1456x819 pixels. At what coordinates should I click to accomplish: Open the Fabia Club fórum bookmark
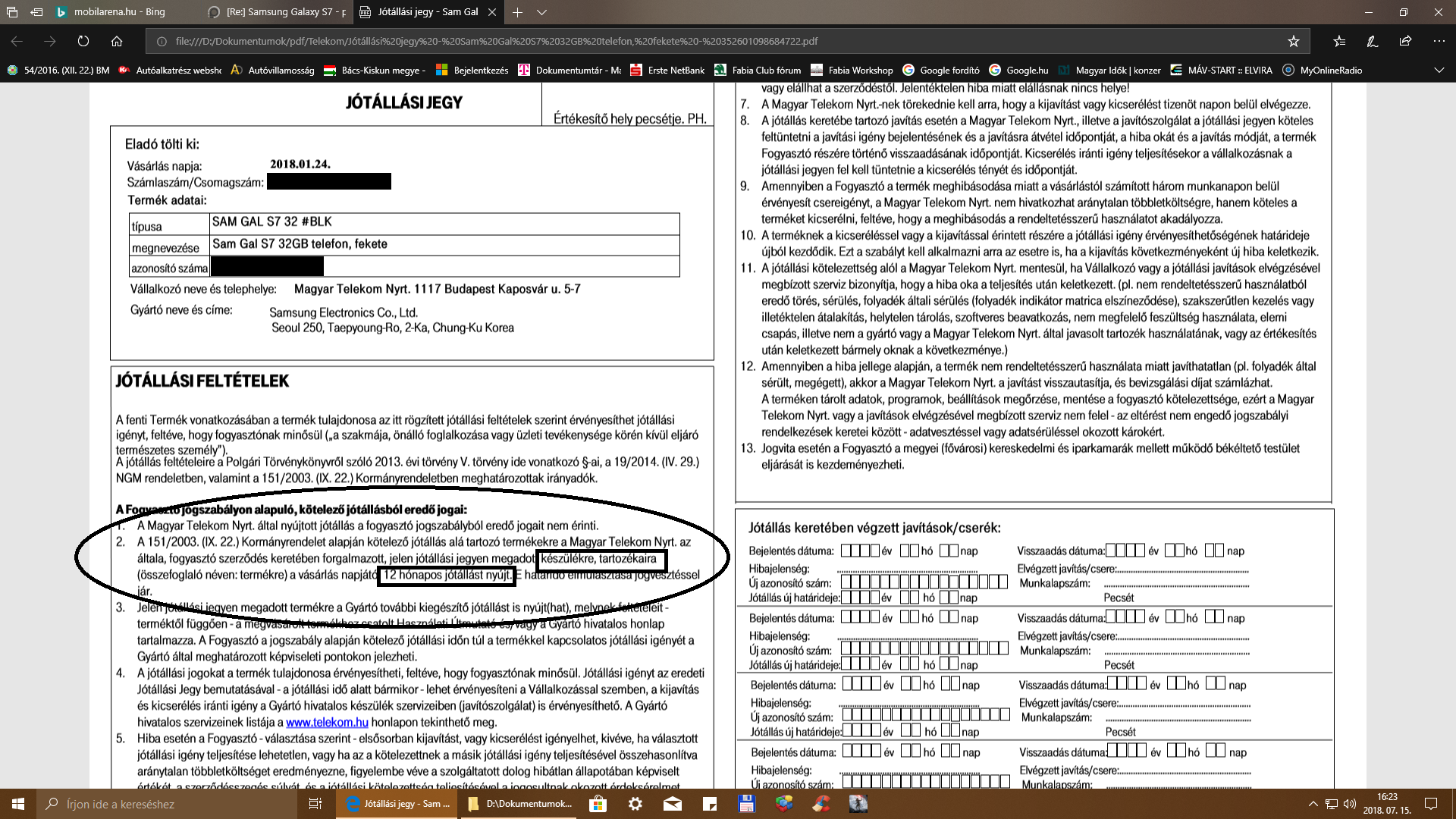click(x=758, y=71)
